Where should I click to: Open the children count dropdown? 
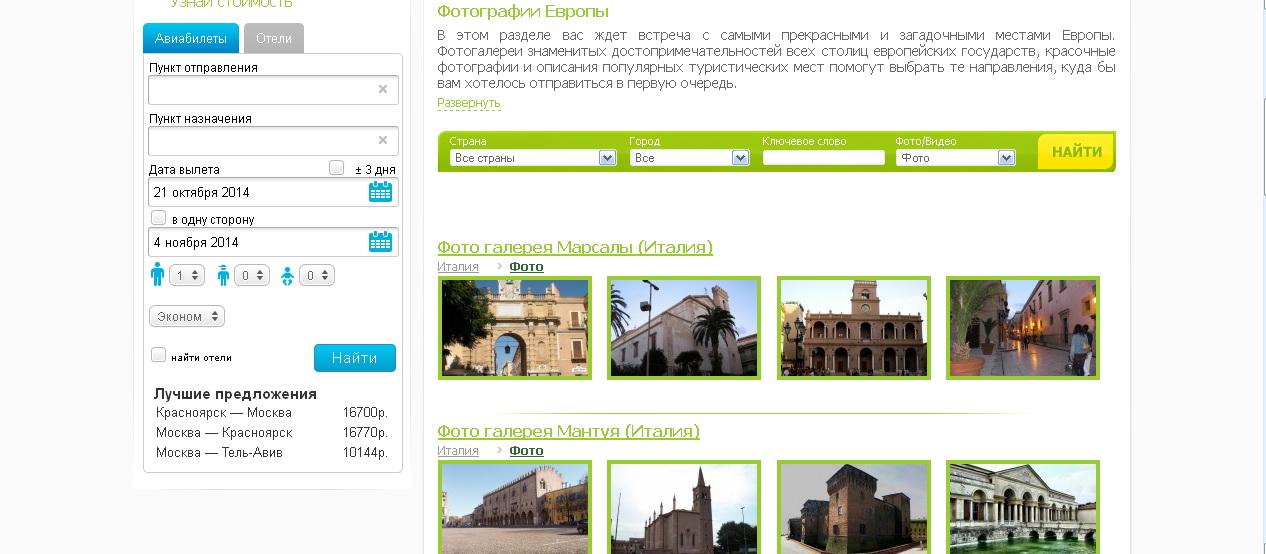[x=252, y=275]
